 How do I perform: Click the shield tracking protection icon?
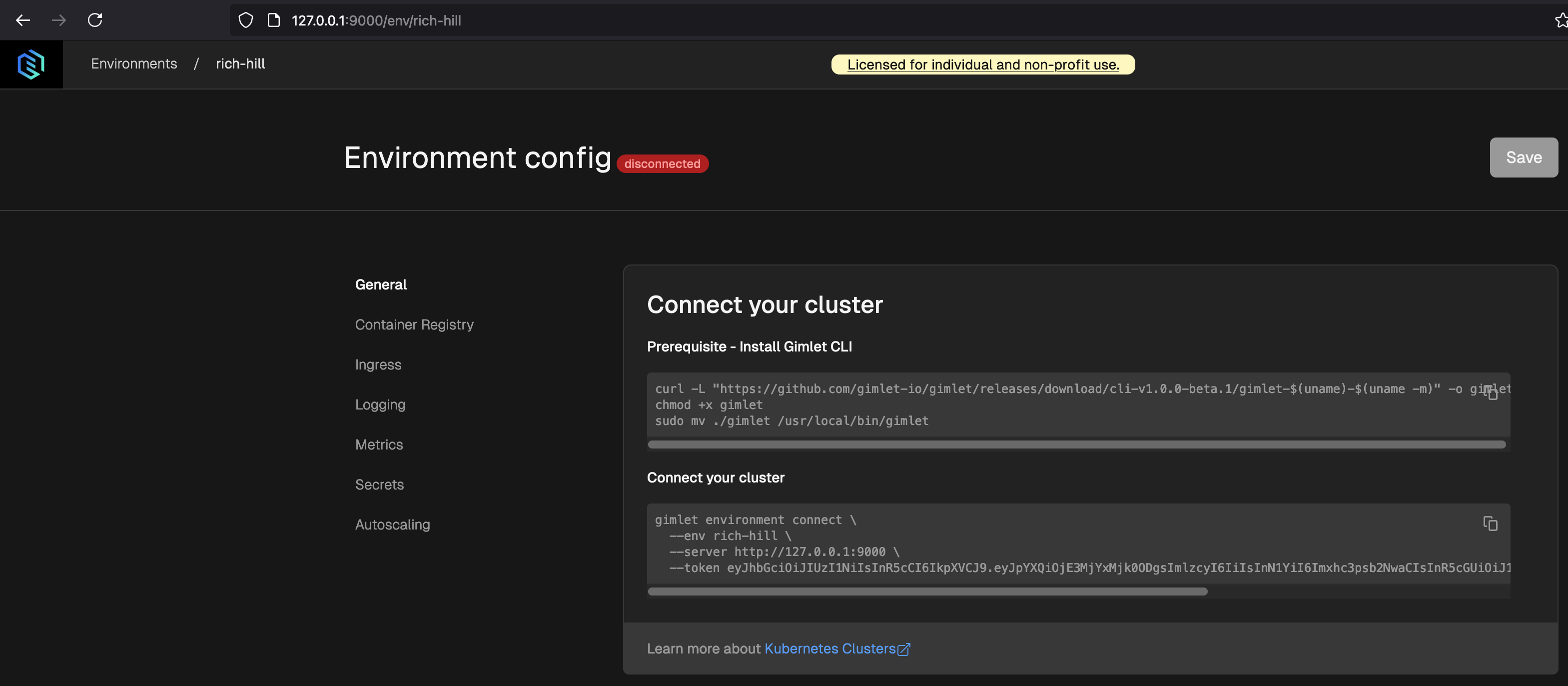245,20
